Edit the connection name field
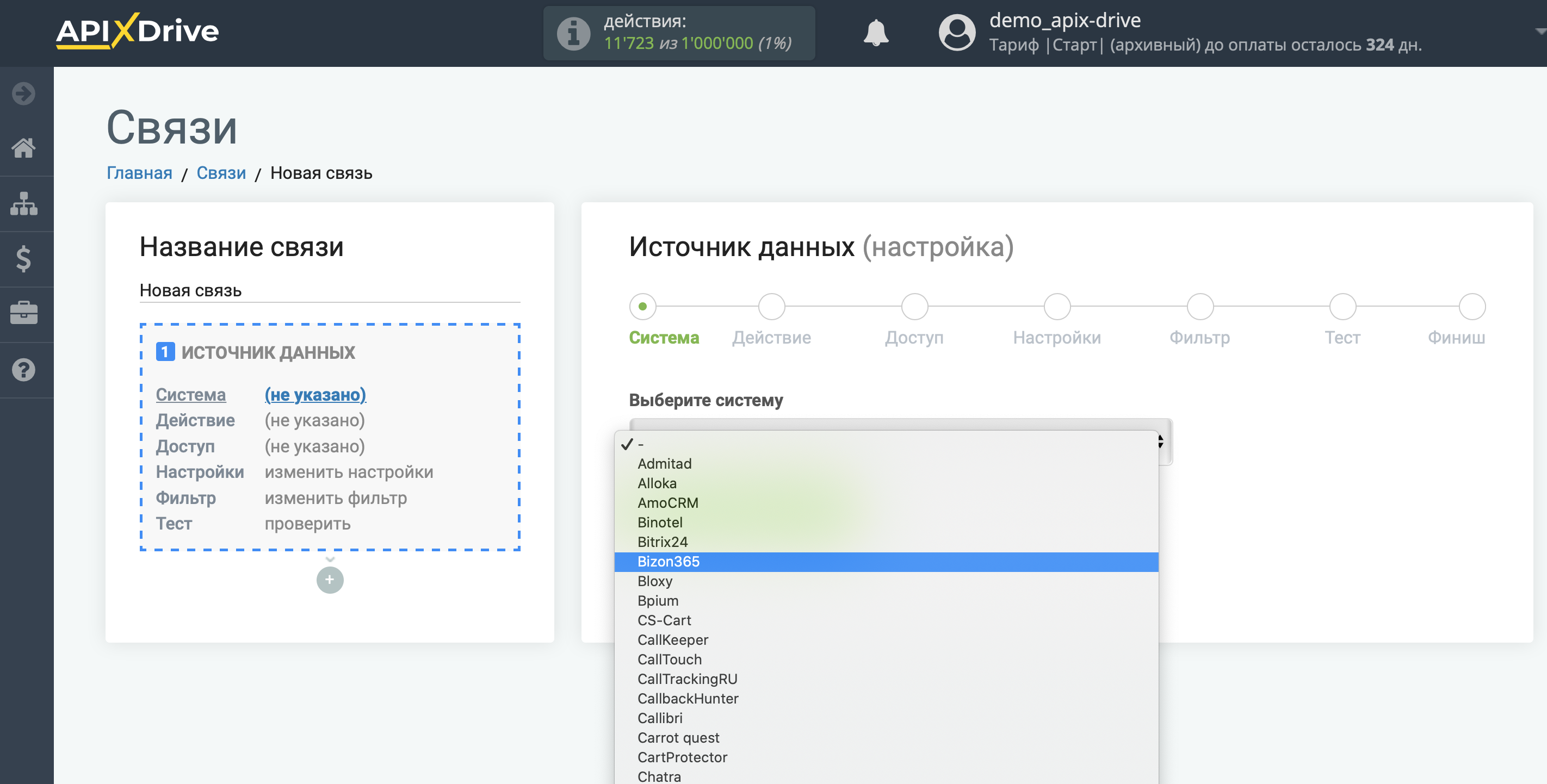Screen dimensions: 1547x784 click(x=330, y=290)
